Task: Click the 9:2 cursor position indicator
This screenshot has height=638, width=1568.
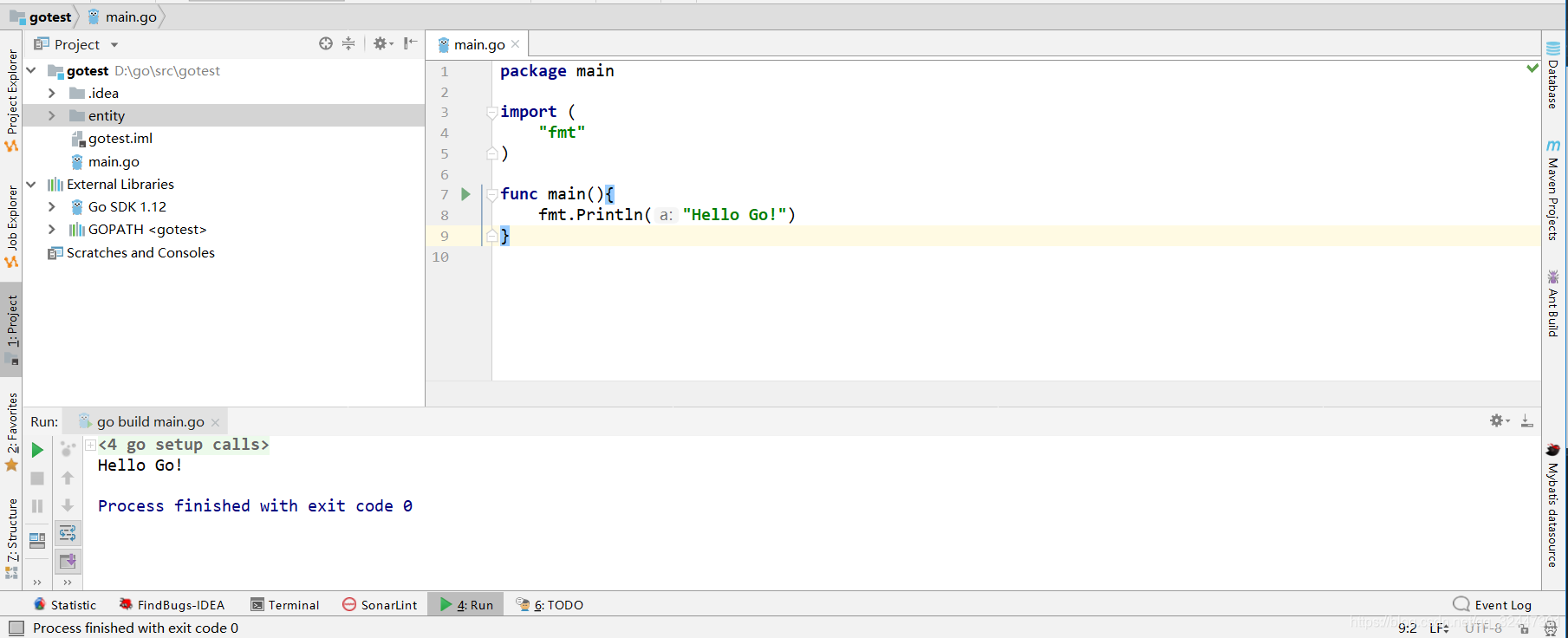Action: click(1408, 628)
